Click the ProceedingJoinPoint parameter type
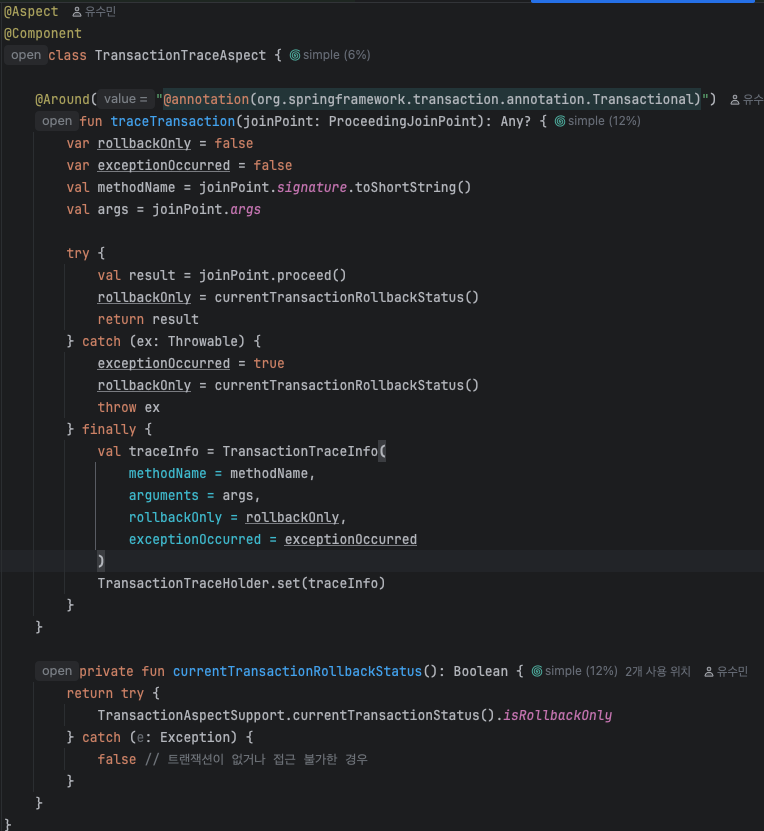 point(402,121)
